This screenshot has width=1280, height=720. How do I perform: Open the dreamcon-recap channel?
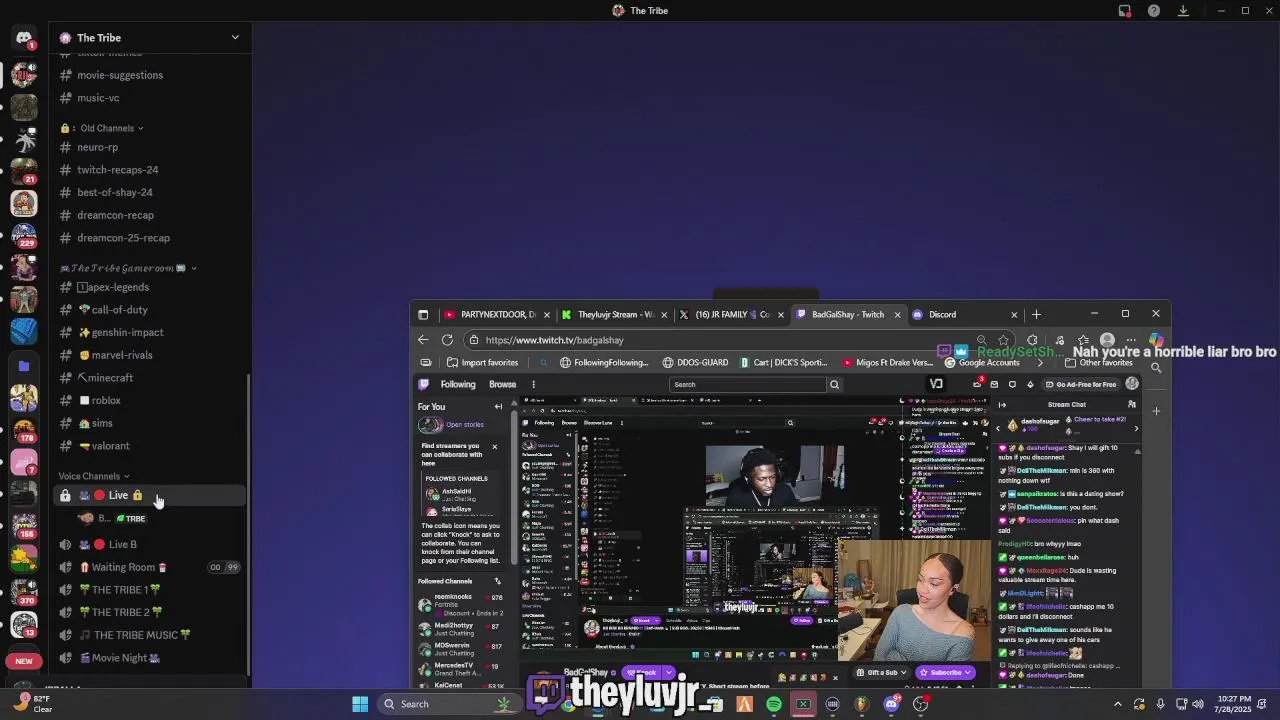tap(150, 215)
